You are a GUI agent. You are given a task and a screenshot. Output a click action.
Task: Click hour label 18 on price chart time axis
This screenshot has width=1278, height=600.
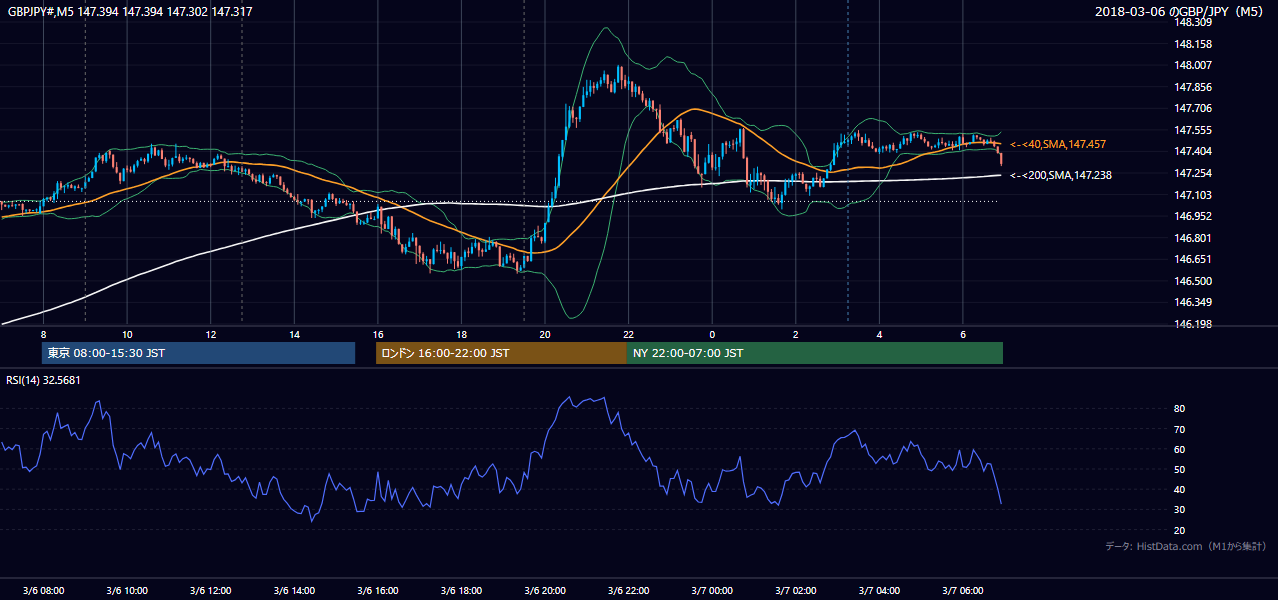461,334
